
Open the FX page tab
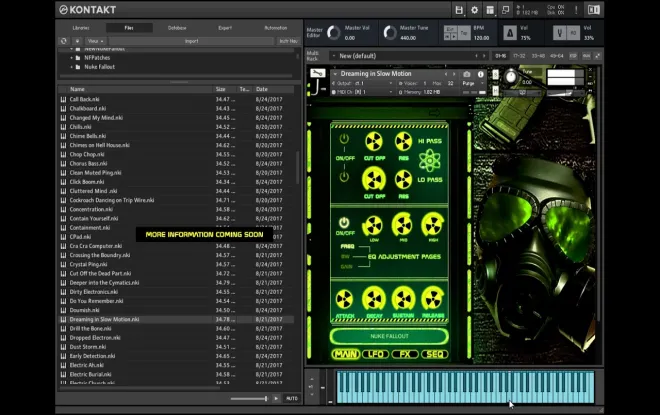[405, 354]
